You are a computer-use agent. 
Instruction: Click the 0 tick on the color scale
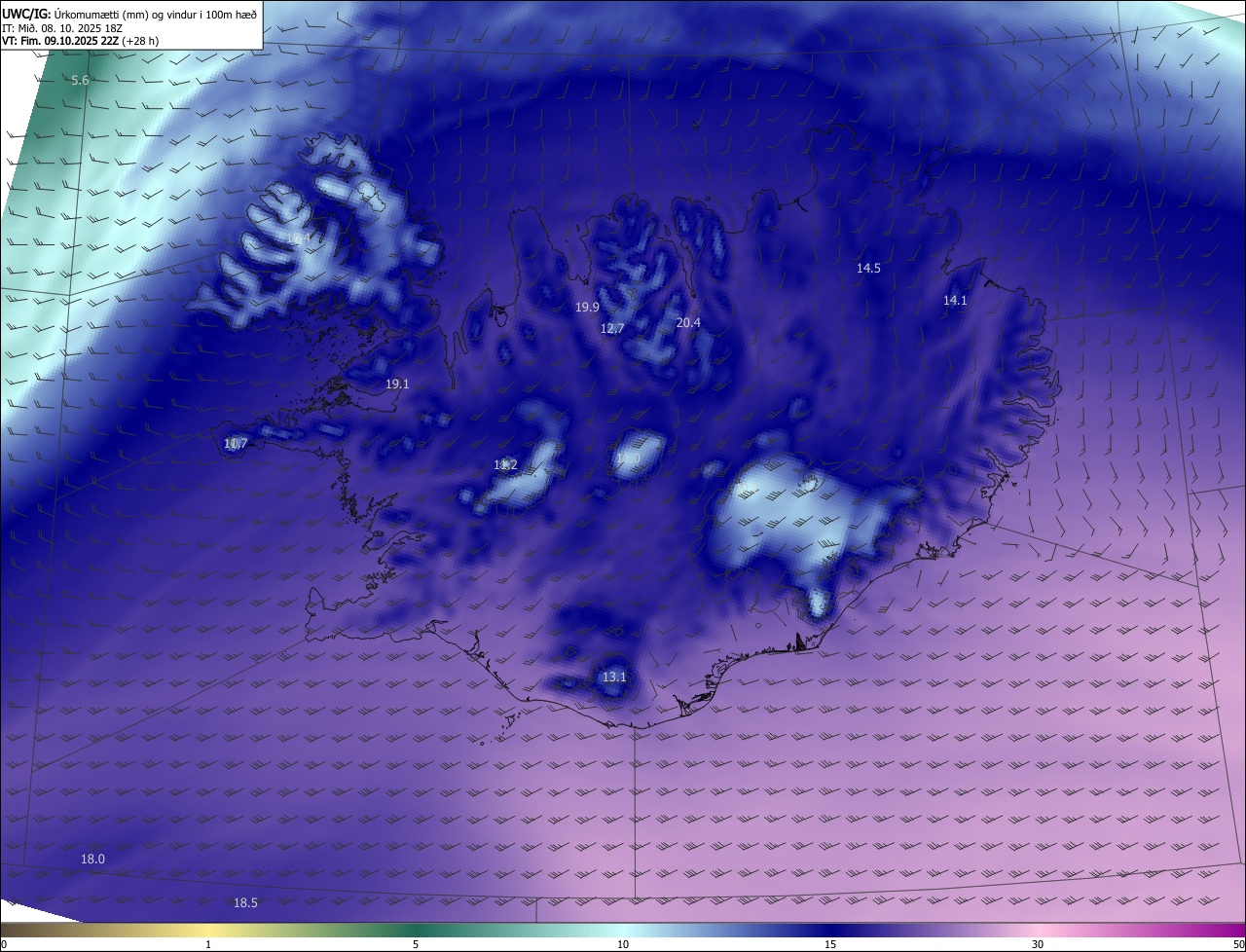(x=4, y=944)
